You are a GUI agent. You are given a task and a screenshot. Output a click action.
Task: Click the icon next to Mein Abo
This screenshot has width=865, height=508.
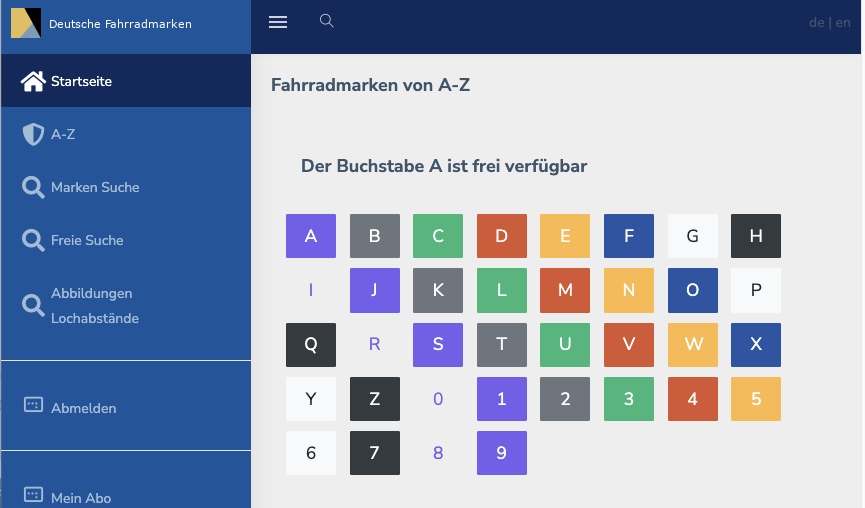33,495
